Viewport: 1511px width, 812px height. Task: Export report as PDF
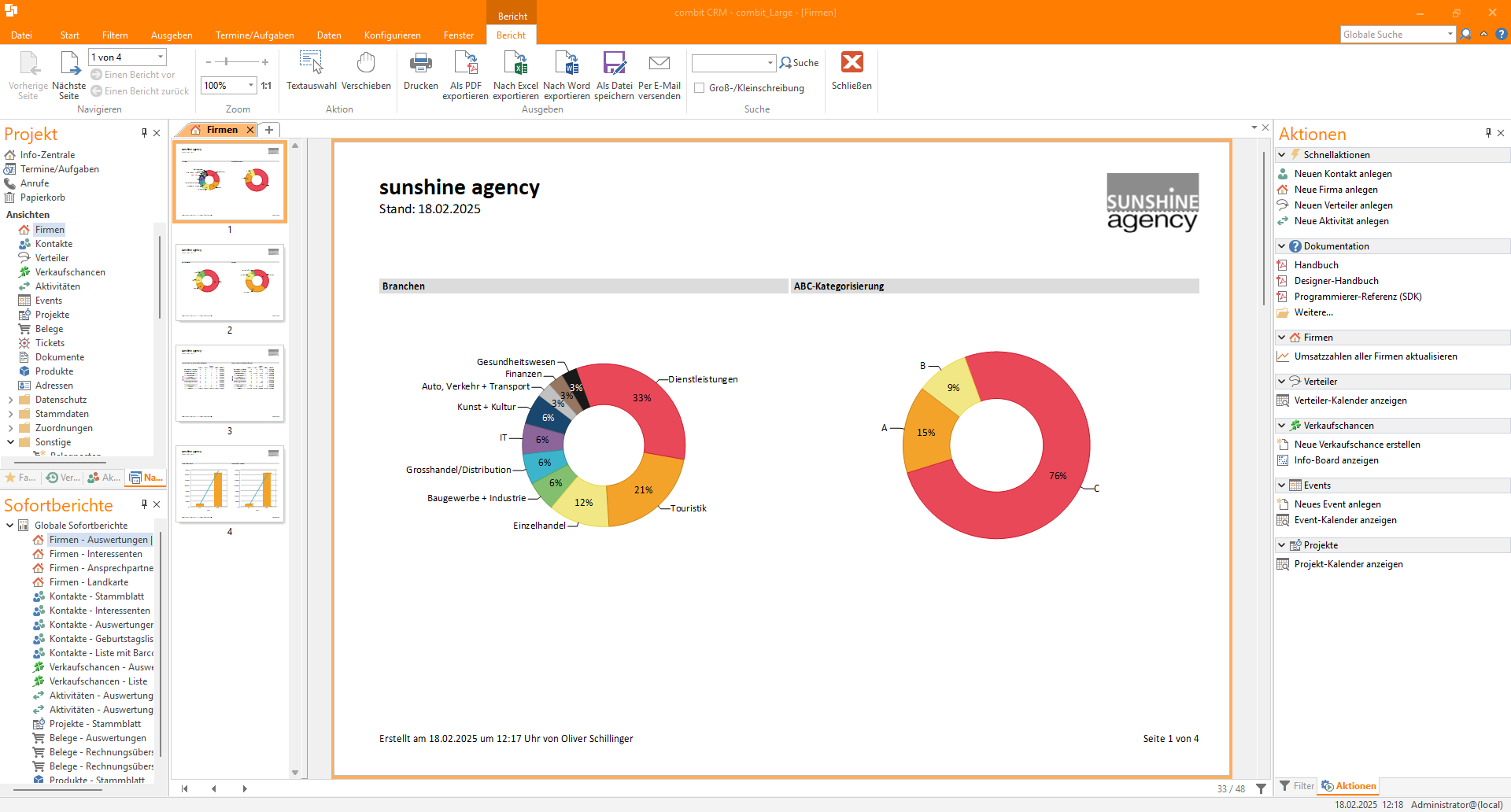click(x=465, y=63)
